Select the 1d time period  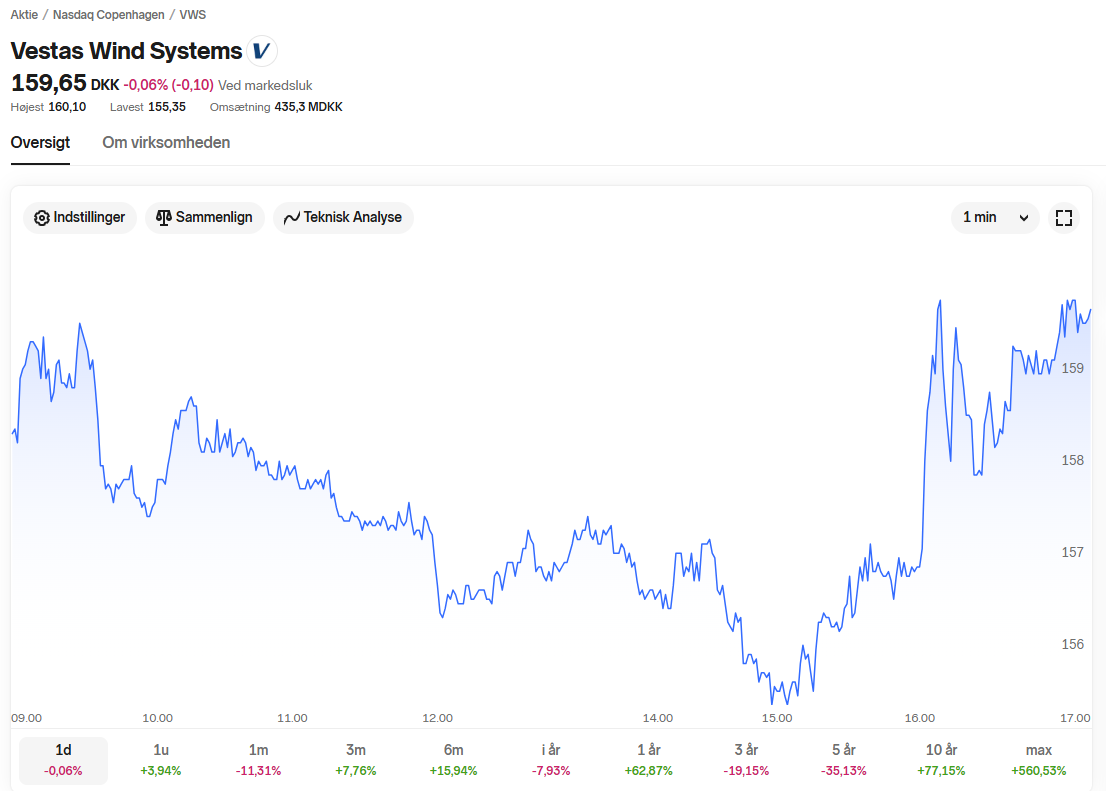(63, 760)
